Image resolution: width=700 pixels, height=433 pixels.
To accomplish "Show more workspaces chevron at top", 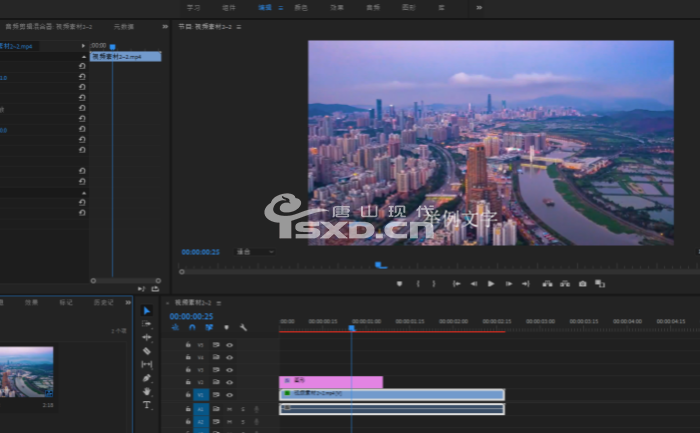I will click(x=479, y=7).
